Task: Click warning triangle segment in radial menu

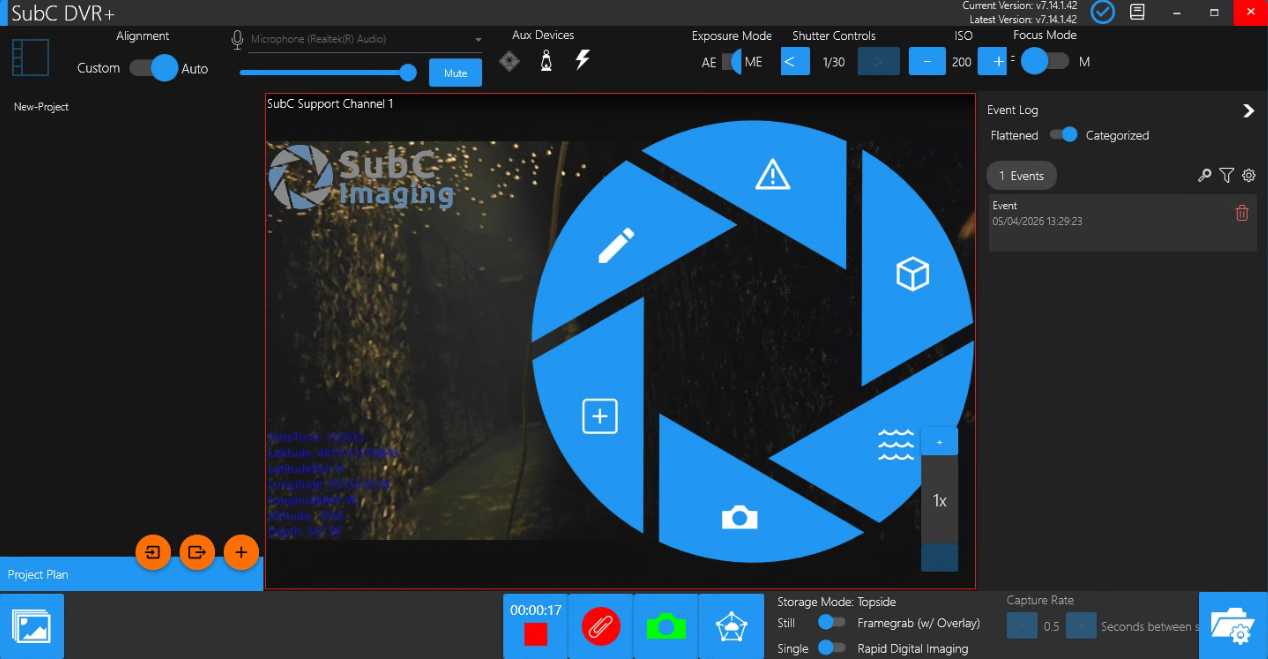Action: pyautogui.click(x=772, y=175)
